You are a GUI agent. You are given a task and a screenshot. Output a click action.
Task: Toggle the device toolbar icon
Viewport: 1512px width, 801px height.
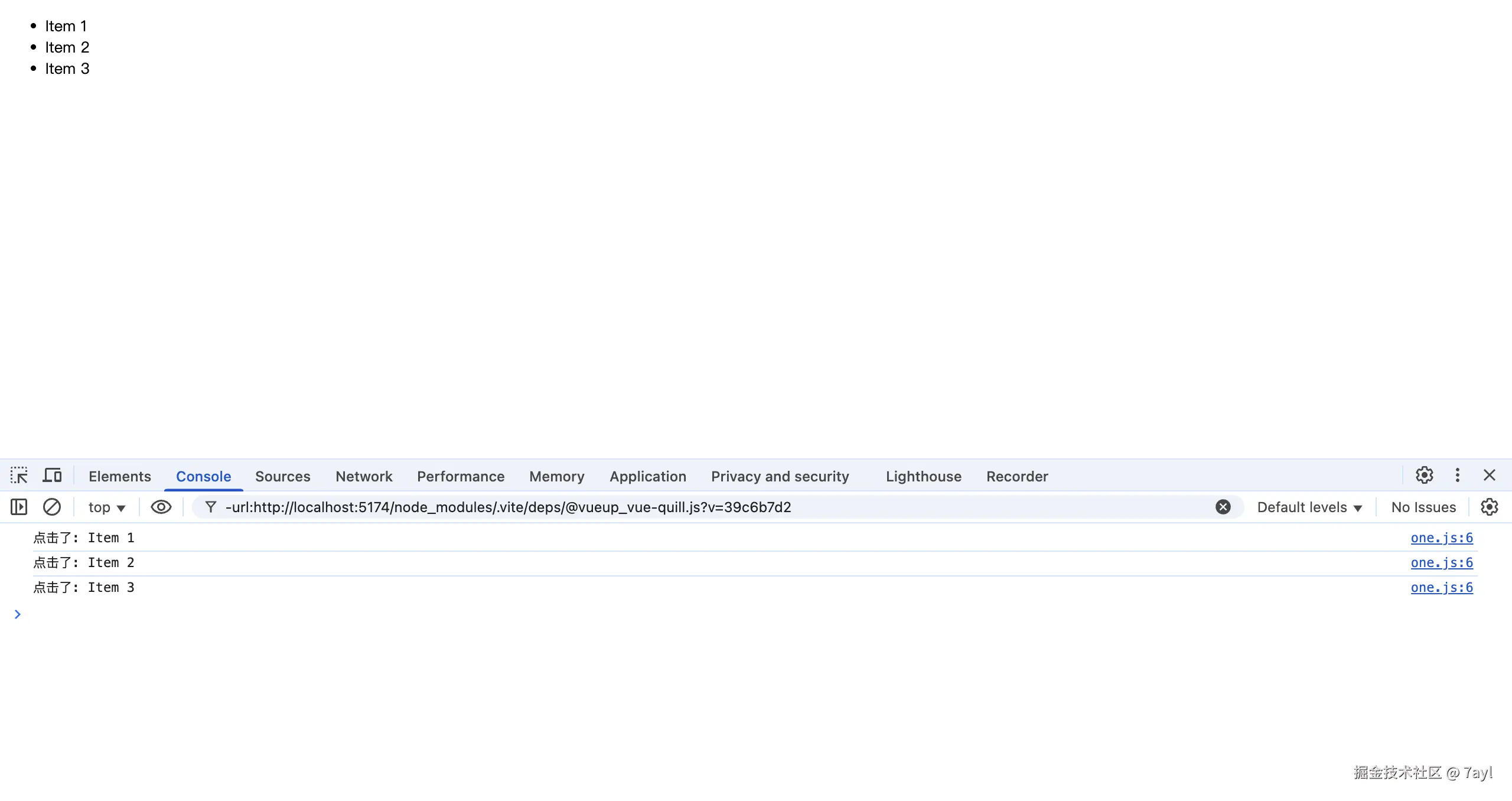tap(53, 476)
